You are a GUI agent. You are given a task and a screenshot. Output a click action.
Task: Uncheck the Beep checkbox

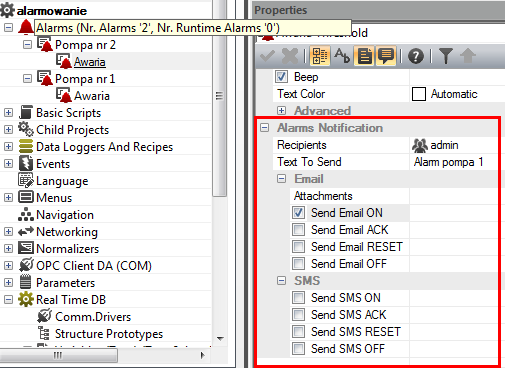(281, 77)
